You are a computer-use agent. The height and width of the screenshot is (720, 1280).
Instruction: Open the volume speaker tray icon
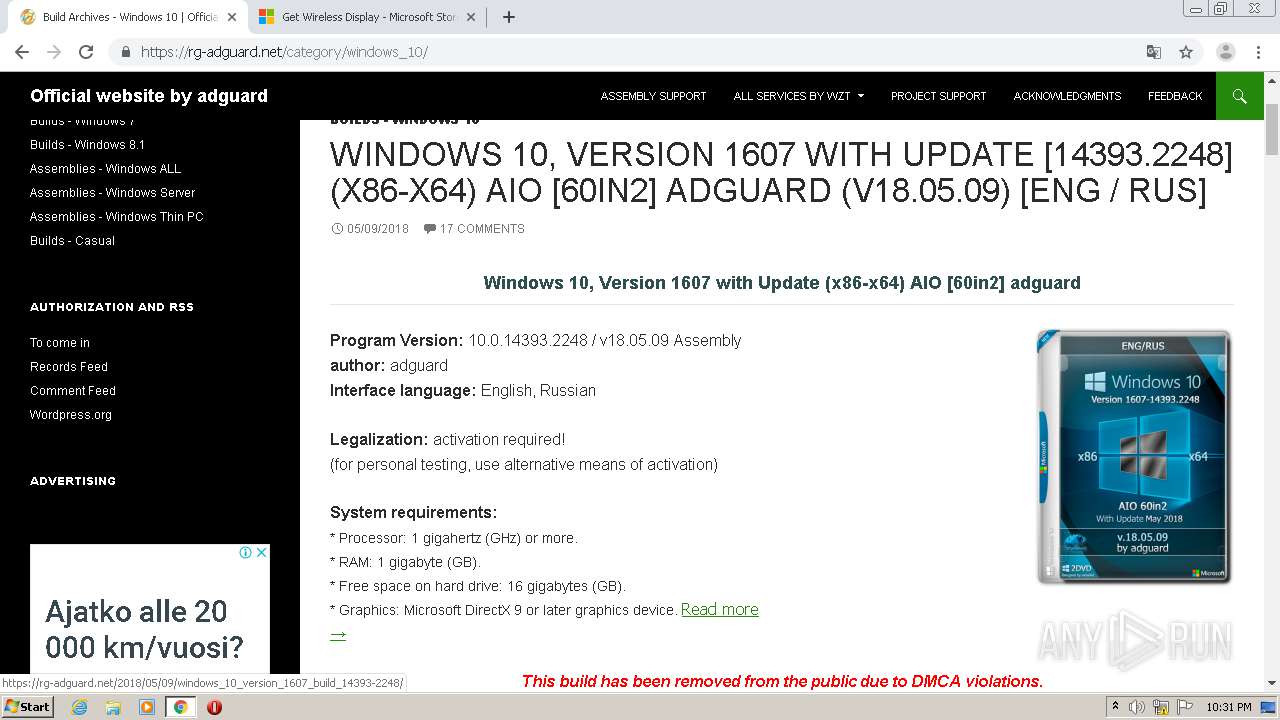pyautogui.click(x=1137, y=707)
